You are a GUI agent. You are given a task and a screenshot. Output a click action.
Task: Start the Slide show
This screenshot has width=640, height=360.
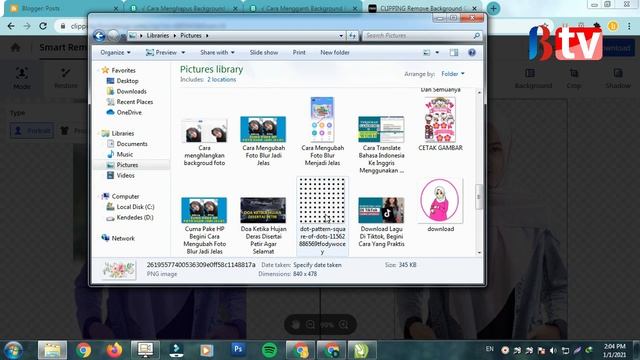264,53
